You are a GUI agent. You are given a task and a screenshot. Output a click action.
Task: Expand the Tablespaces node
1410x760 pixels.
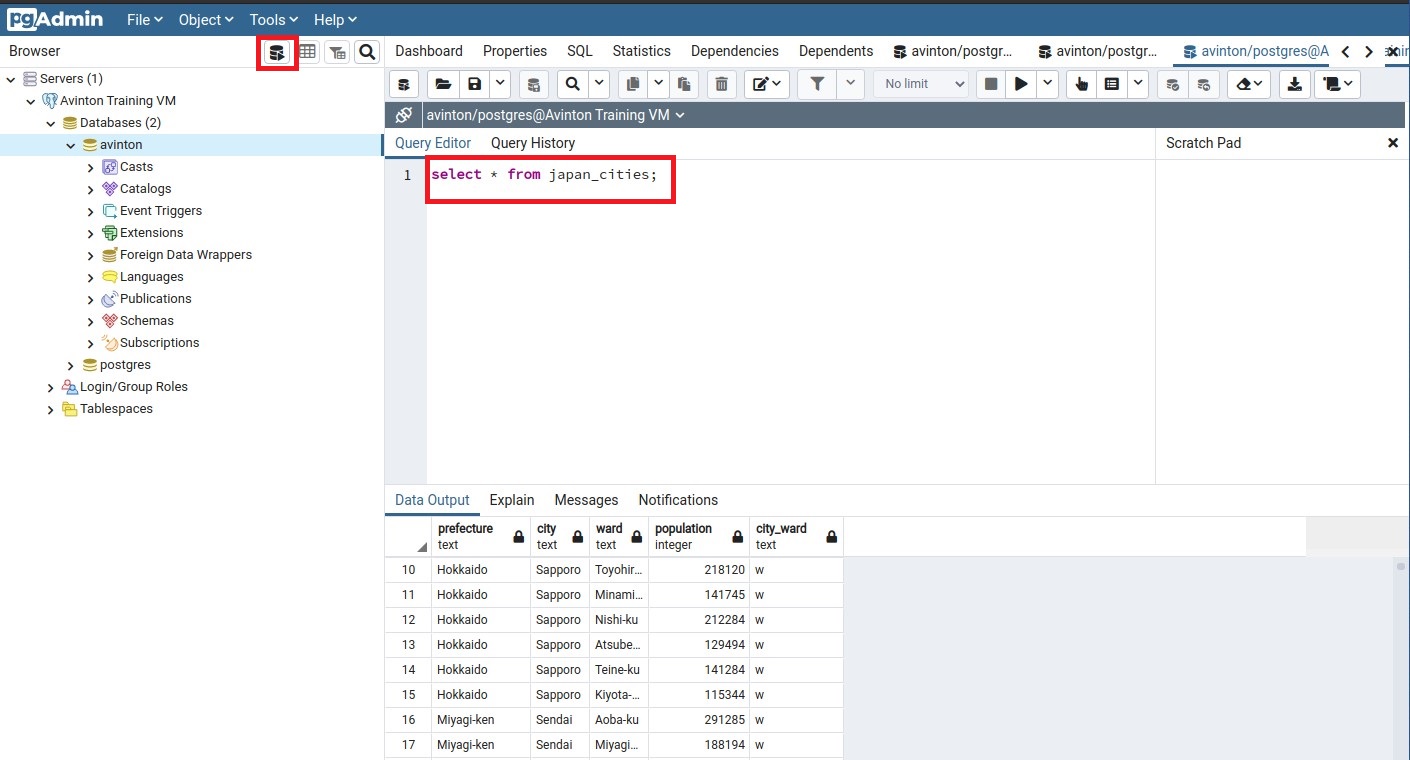point(51,409)
